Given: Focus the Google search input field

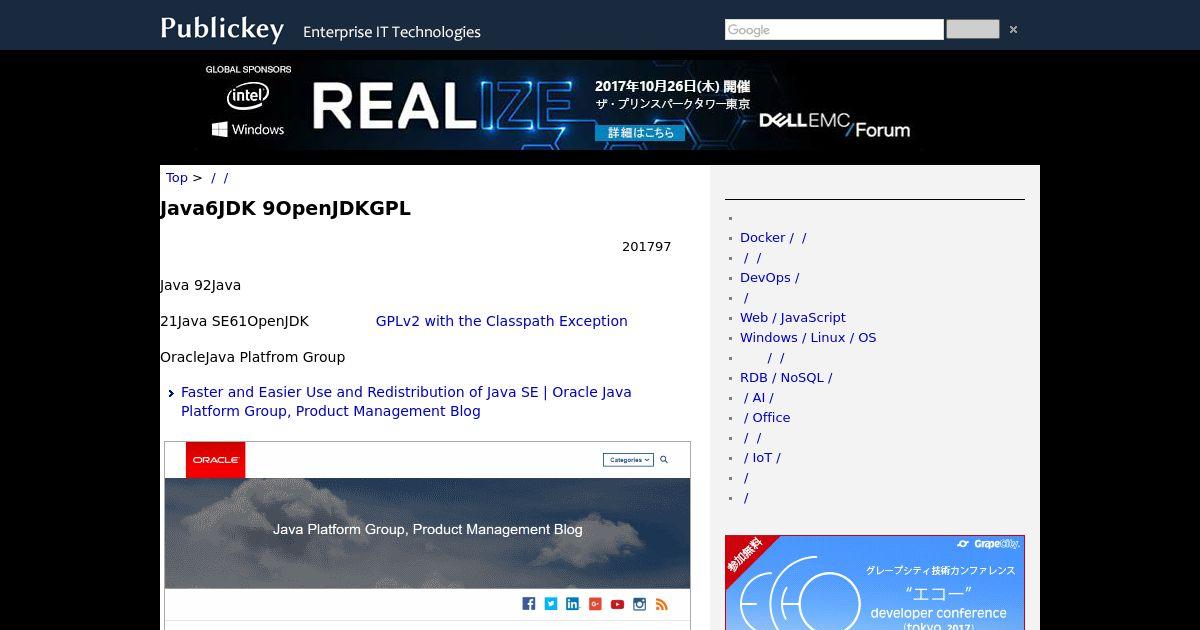Looking at the screenshot, I should click(834, 30).
